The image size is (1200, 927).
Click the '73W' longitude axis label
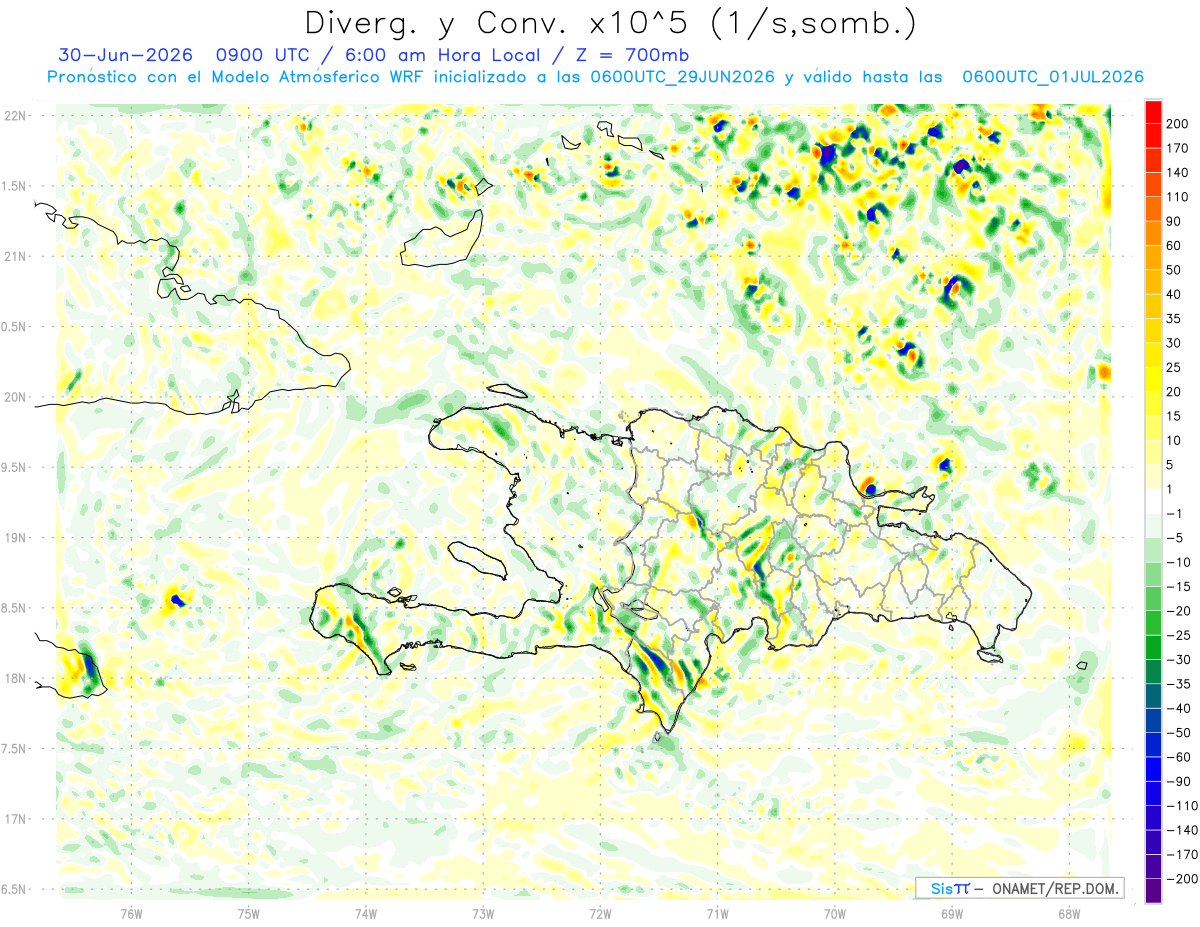483,914
